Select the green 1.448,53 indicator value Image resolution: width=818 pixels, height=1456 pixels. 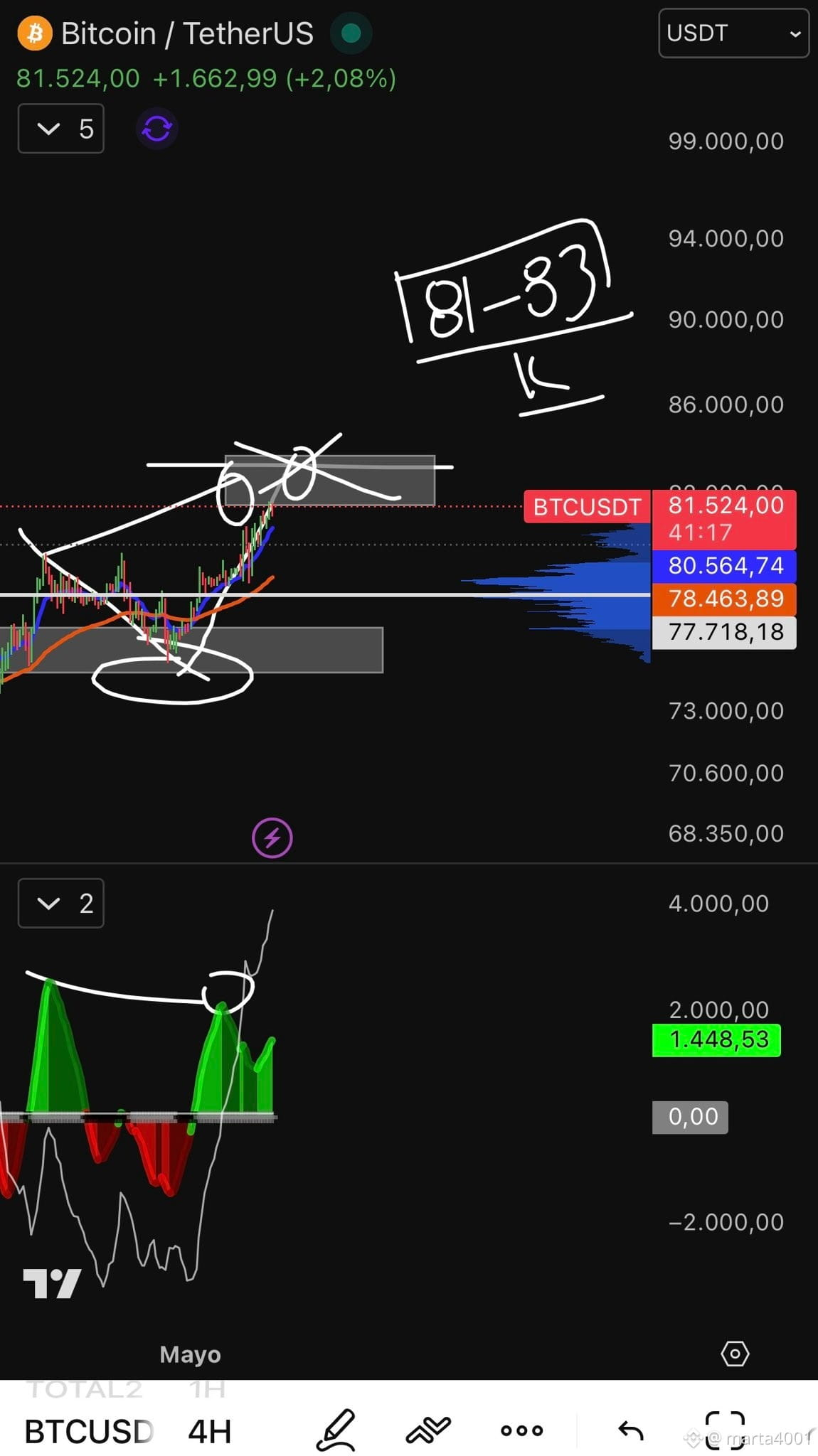click(x=716, y=1040)
